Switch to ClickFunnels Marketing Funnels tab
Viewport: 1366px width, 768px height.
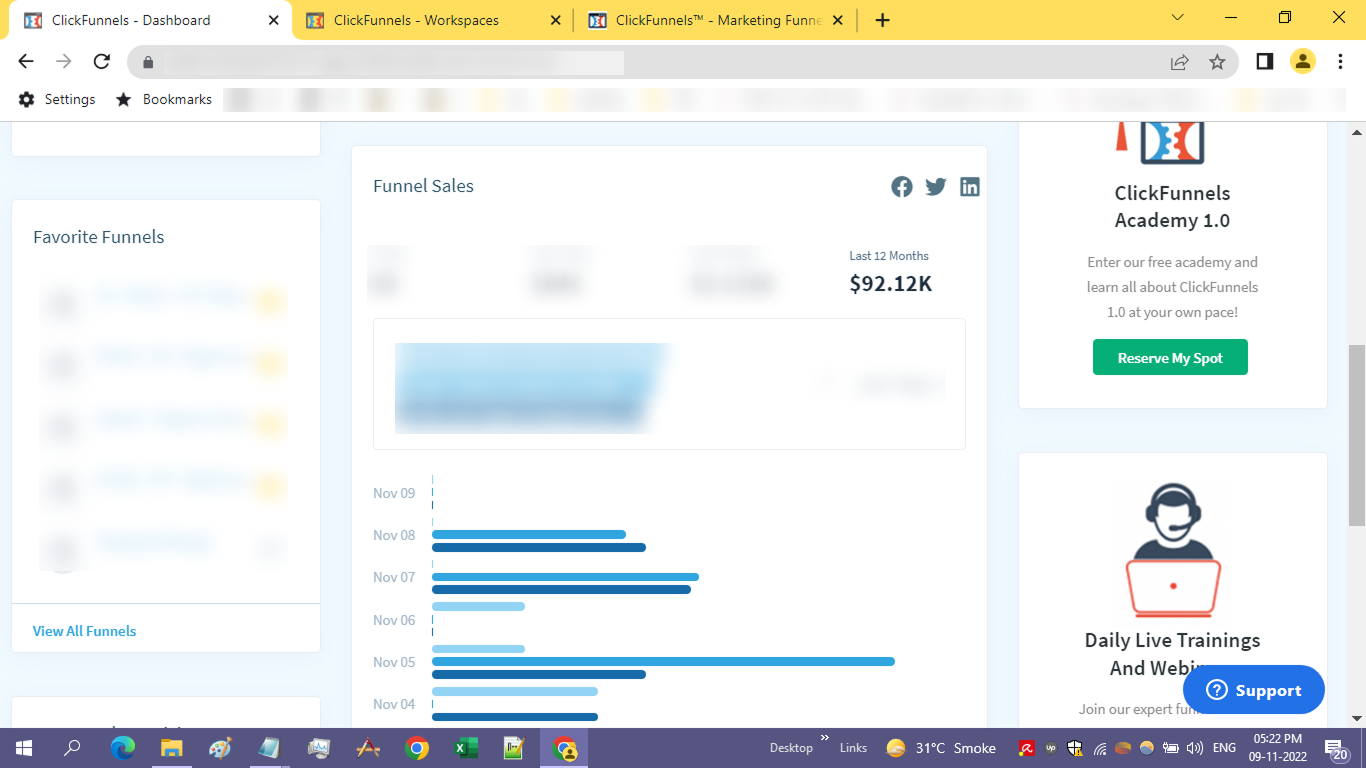pyautogui.click(x=715, y=20)
